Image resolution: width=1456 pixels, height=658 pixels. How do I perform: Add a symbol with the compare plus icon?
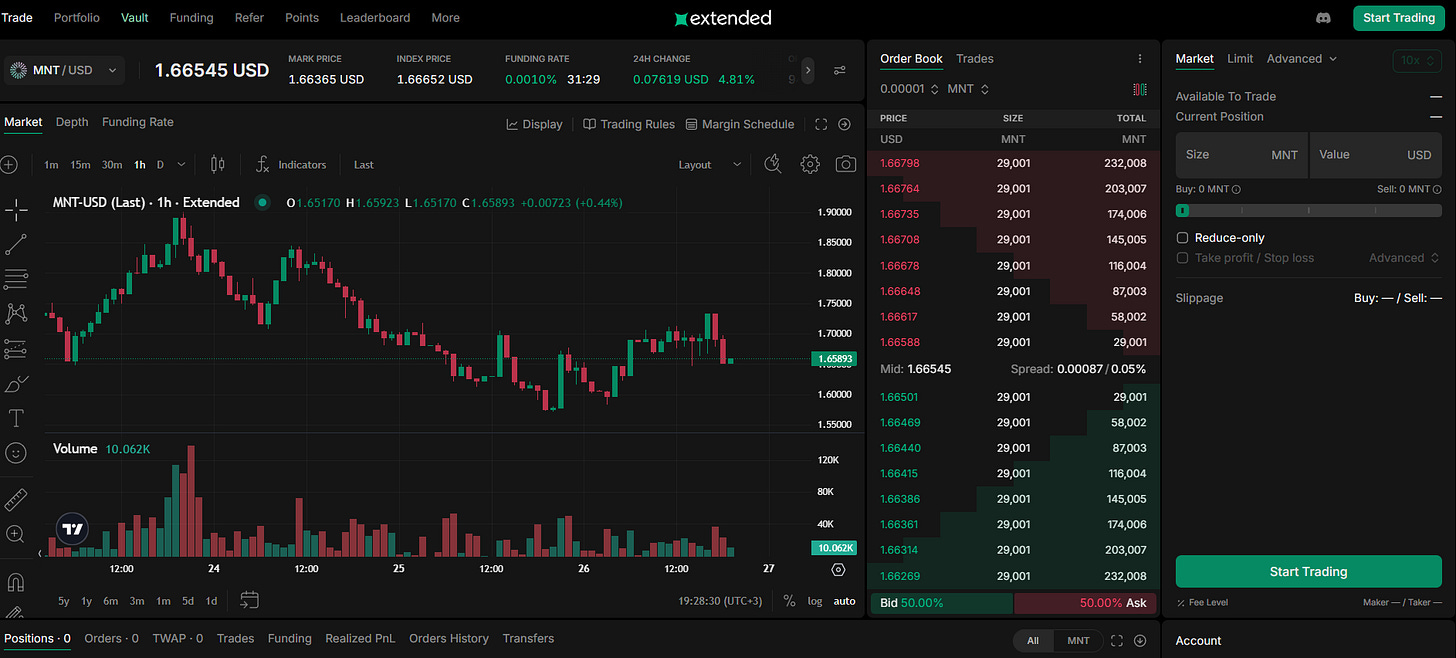coord(9,164)
